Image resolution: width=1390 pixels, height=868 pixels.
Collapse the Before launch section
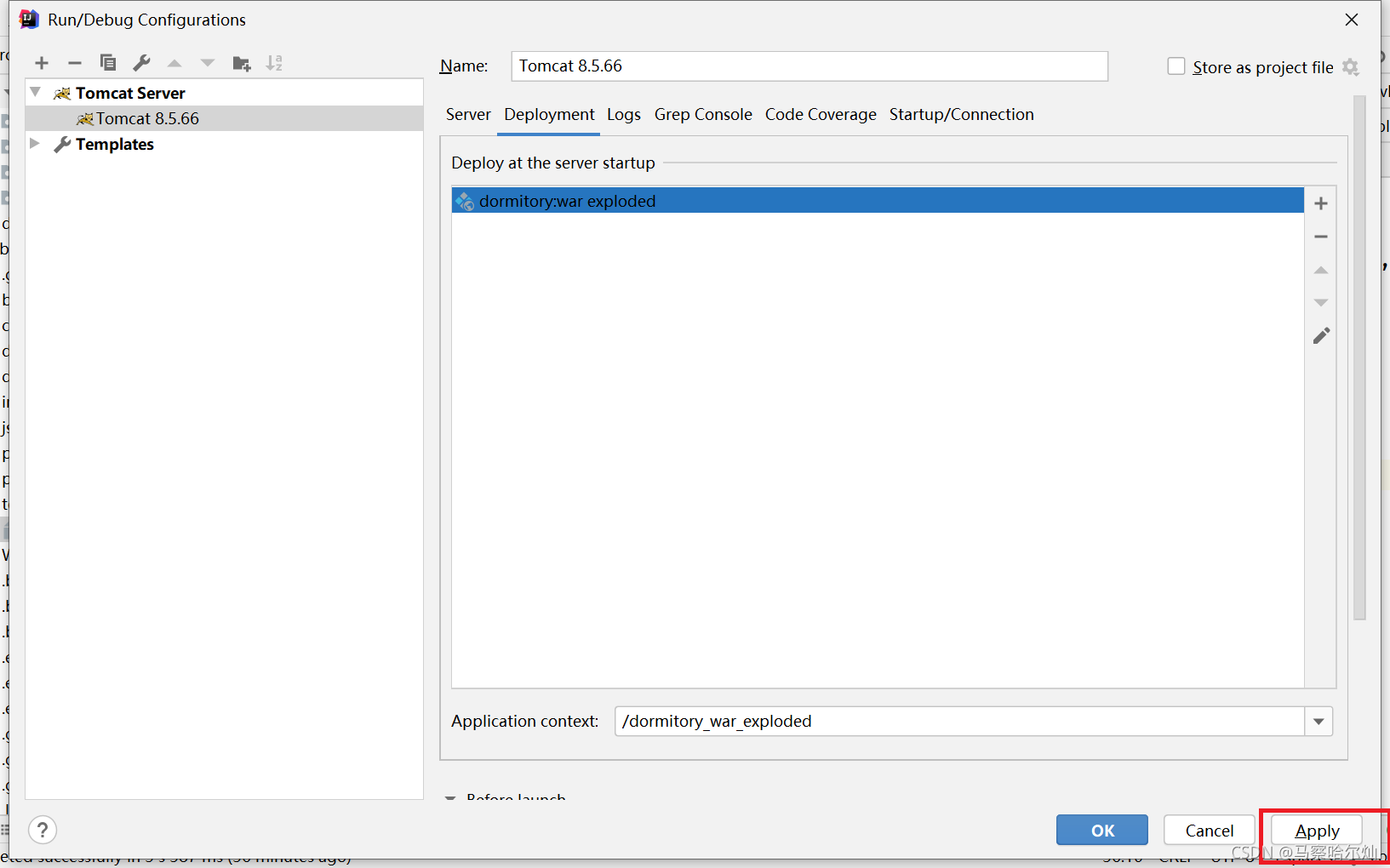pos(450,797)
